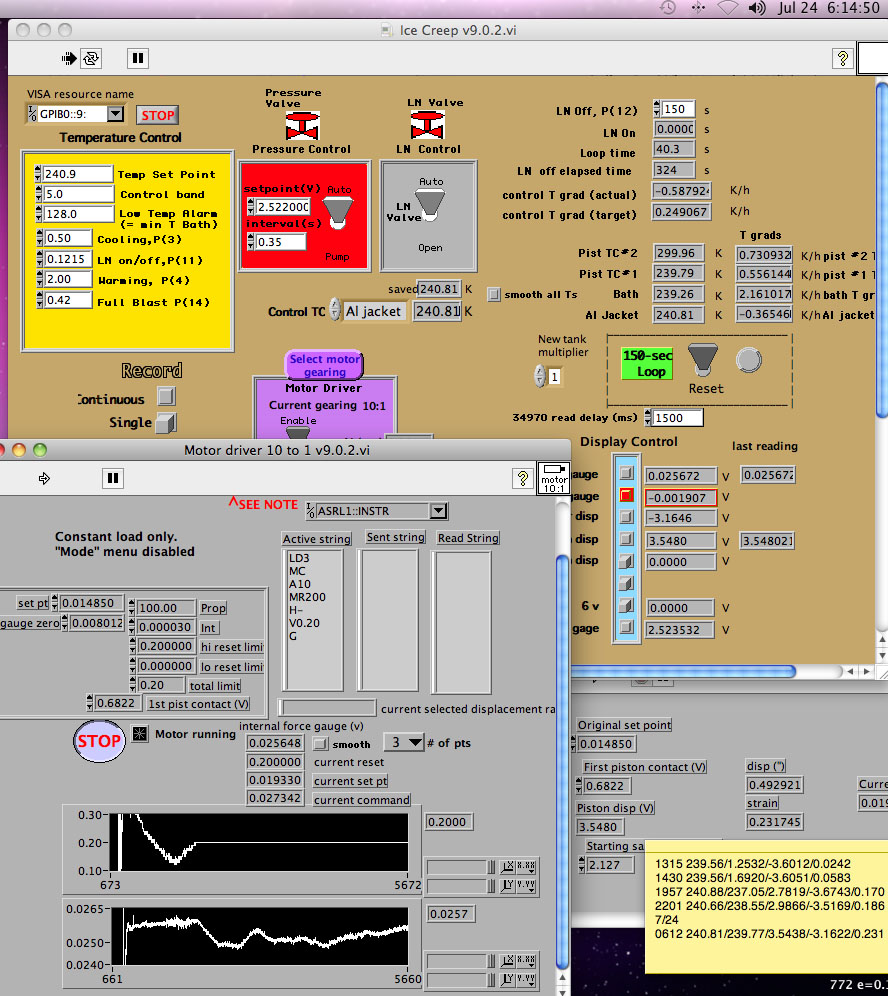Viewport: 888px width, 996px height.
Task: Click the motor 10:1 VI icon
Action: tap(553, 478)
